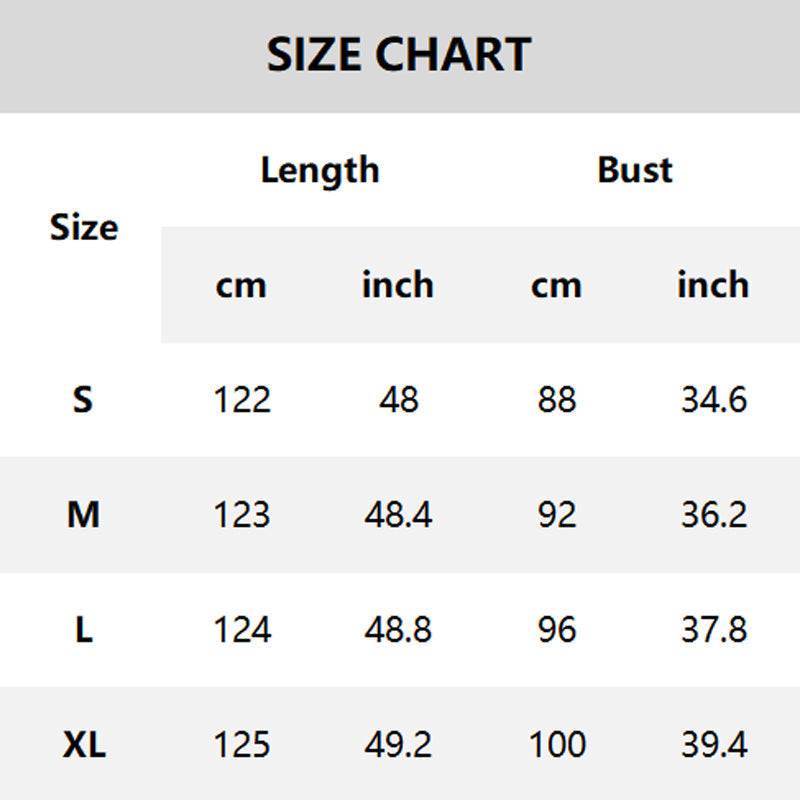
Task: Click the 96 bust cm value
Action: [x=556, y=630]
